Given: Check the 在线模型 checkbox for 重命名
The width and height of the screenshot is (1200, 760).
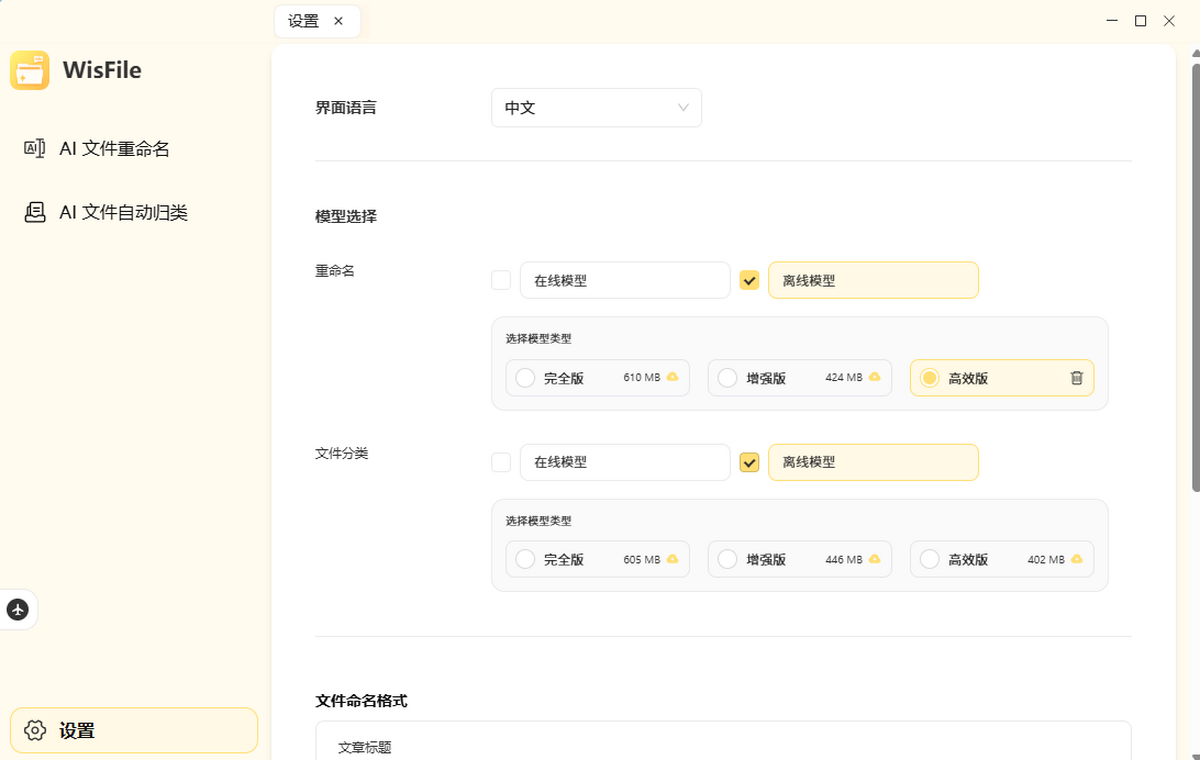Looking at the screenshot, I should [500, 280].
